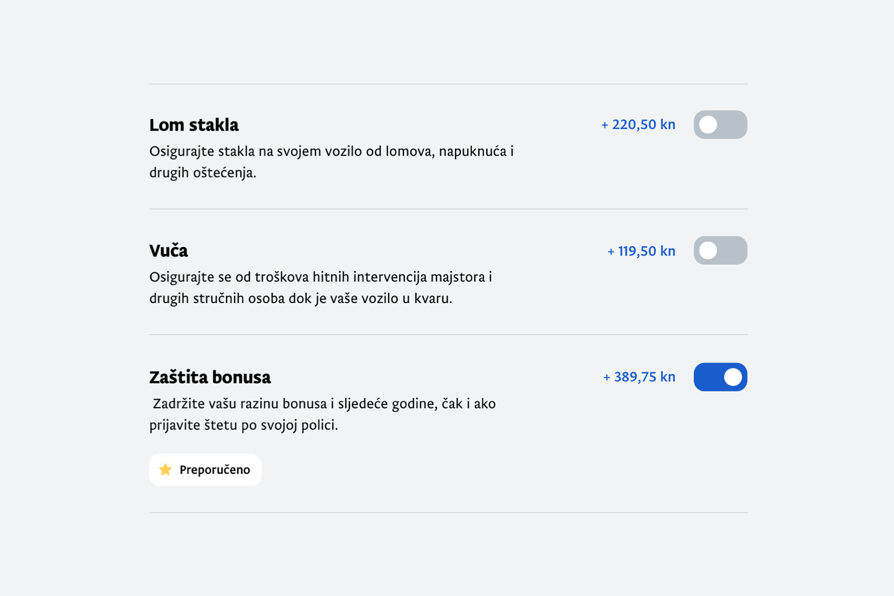The image size is (894, 596).
Task: Click the + 220,50 kn price
Action: pos(638,125)
